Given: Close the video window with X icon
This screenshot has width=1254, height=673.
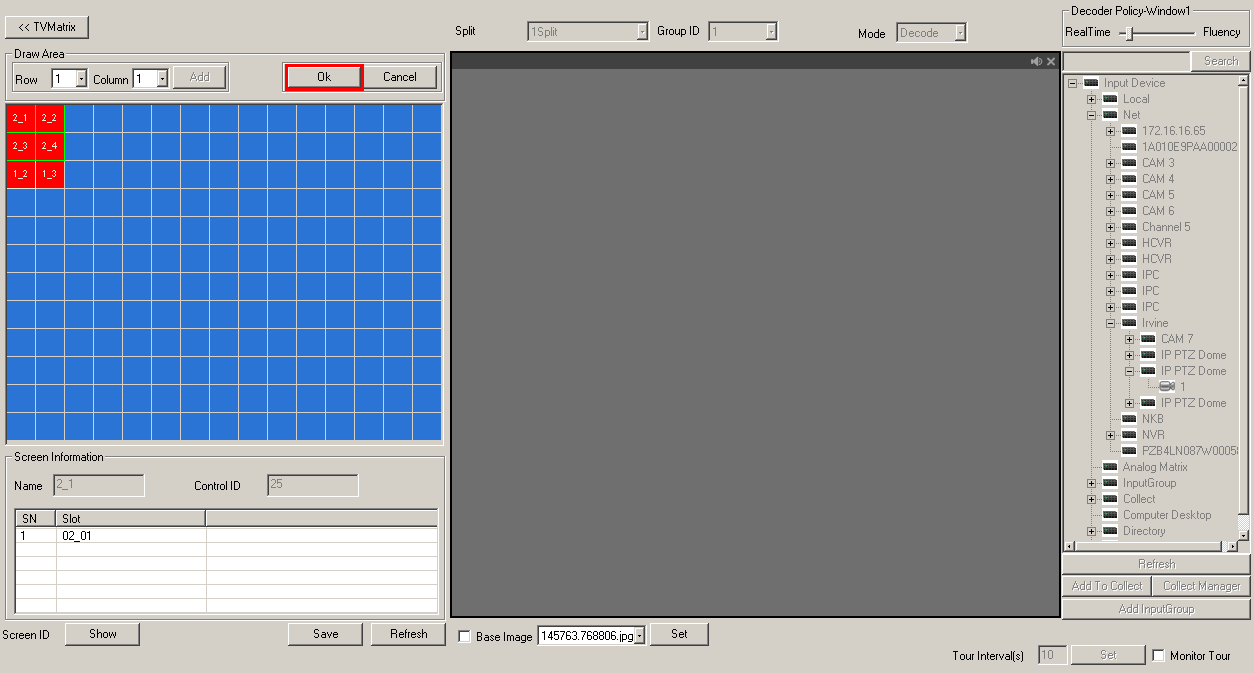Looking at the screenshot, I should coord(1051,62).
